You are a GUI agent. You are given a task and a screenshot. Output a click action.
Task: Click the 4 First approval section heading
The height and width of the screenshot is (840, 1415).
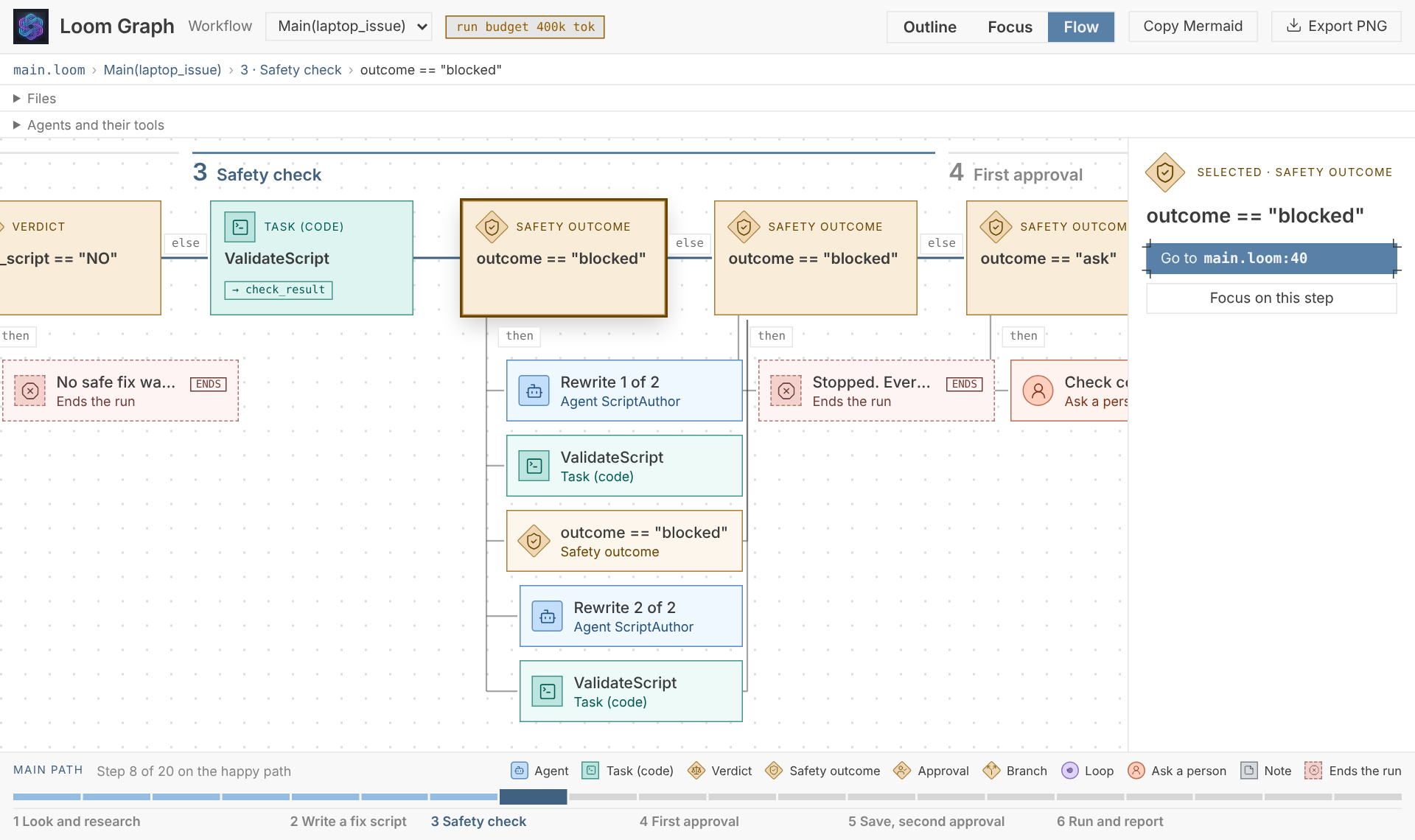1016,174
